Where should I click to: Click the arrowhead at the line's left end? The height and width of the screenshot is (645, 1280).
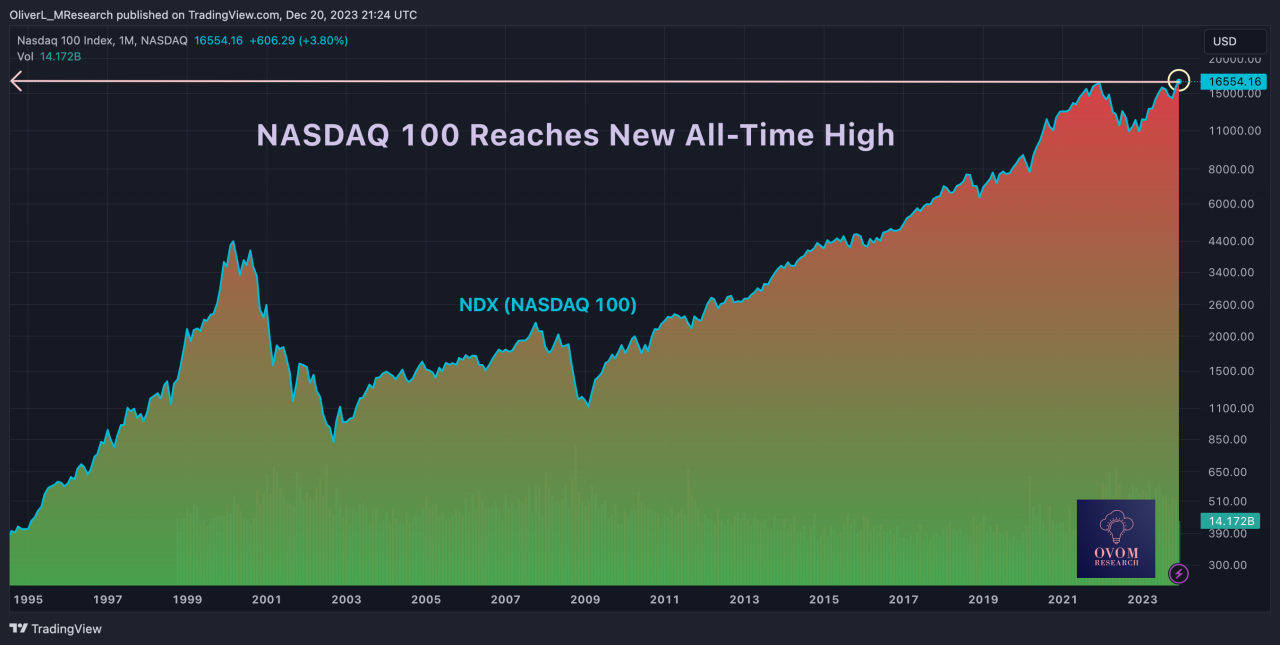[17, 82]
